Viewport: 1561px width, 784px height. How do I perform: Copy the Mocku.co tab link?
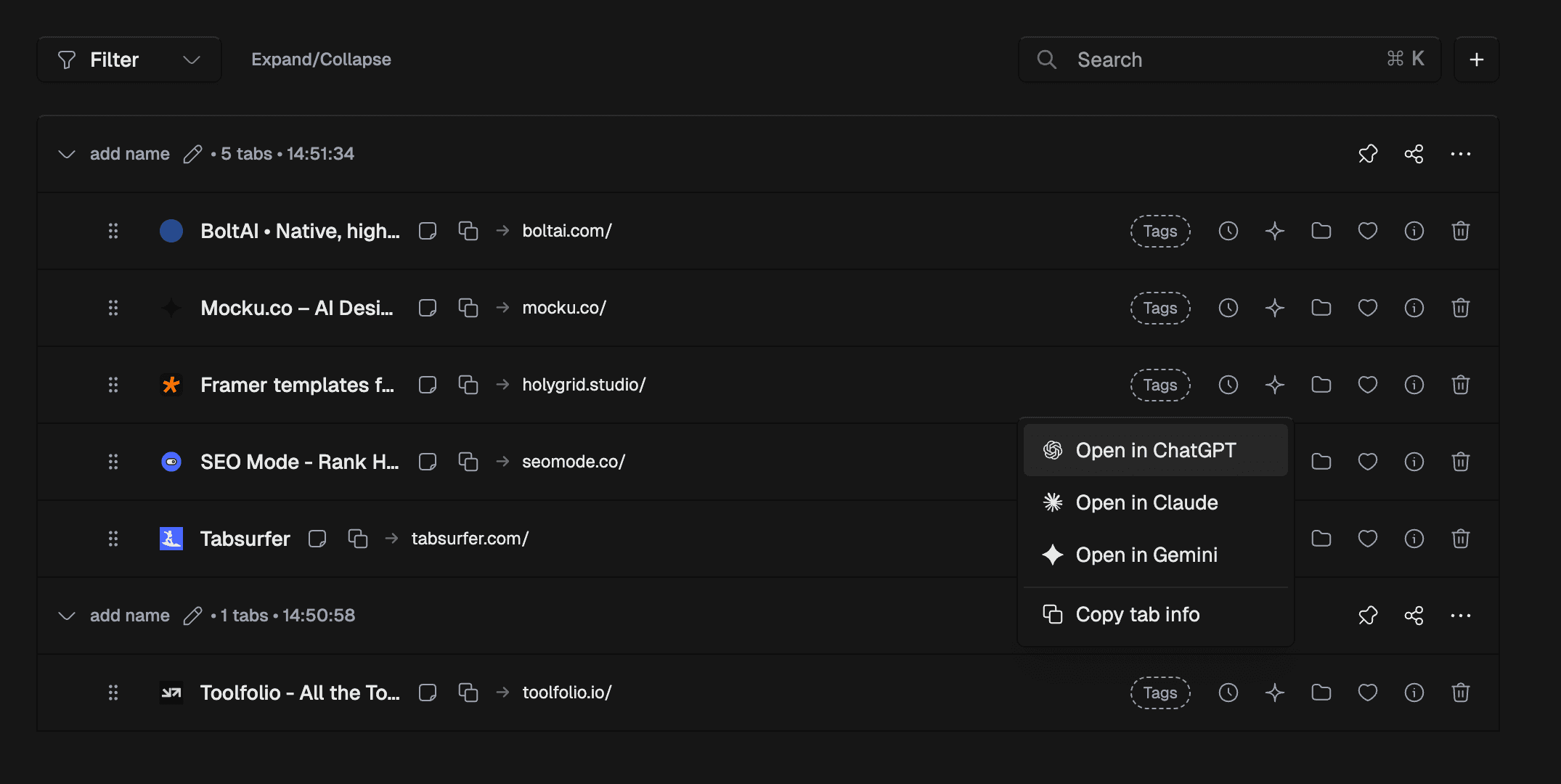[468, 308]
